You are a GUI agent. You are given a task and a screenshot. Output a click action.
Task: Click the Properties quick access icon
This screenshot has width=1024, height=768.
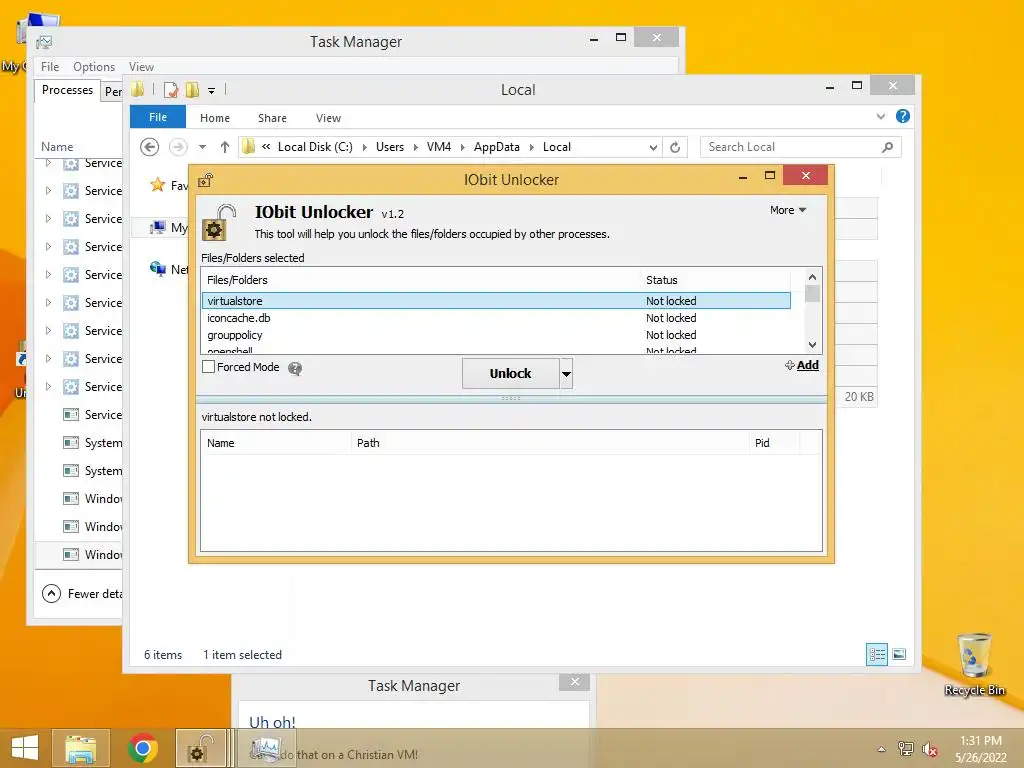point(171,90)
